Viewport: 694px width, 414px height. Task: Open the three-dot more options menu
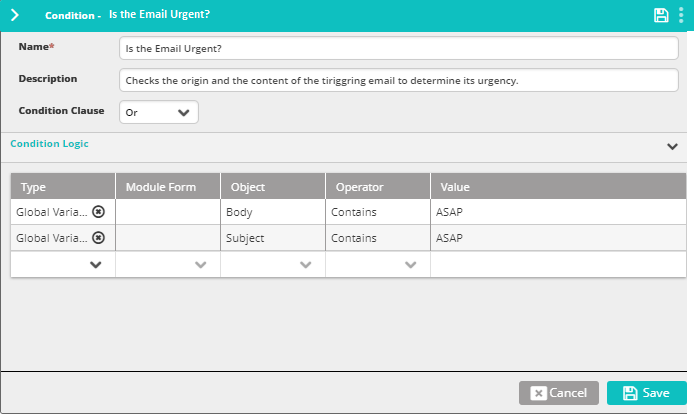point(681,15)
